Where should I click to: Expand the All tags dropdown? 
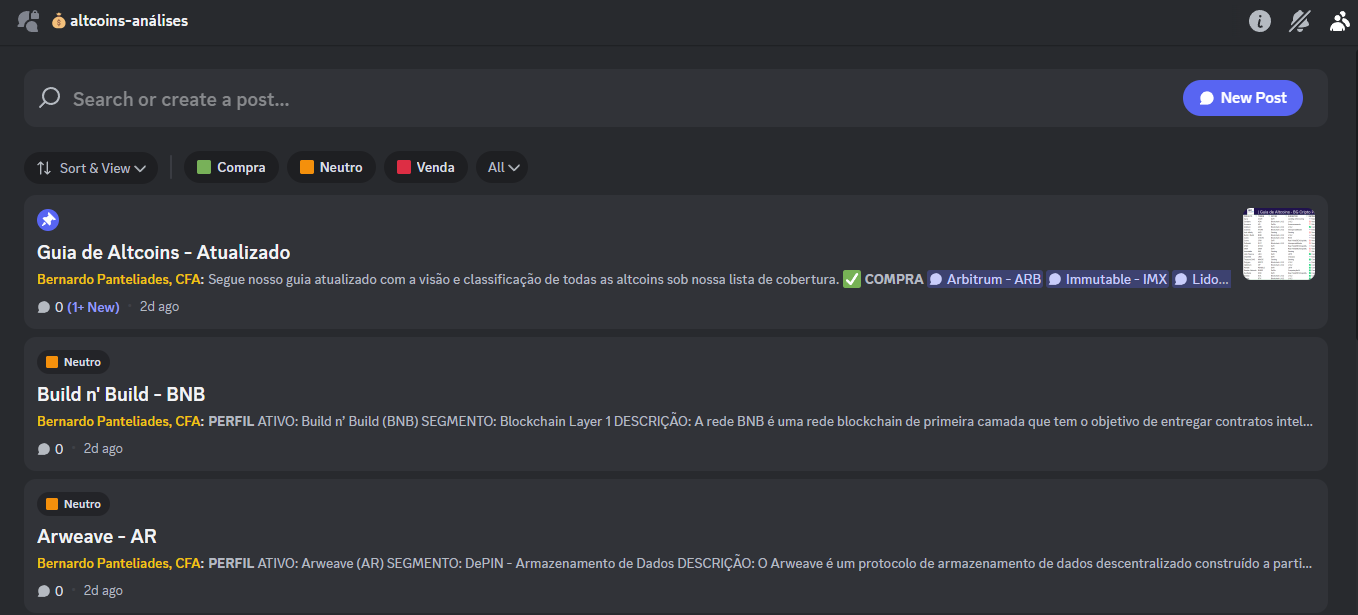tap(502, 167)
